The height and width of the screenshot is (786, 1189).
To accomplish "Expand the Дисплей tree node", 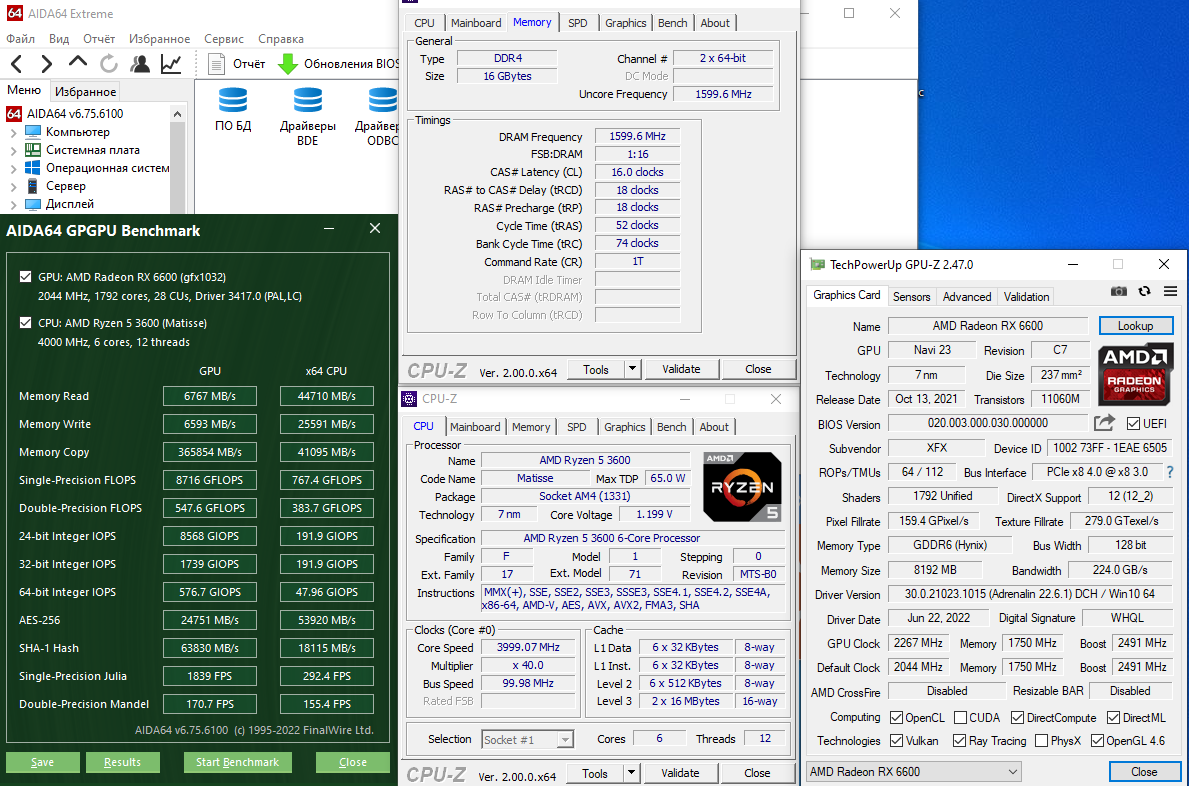I will (13, 205).
